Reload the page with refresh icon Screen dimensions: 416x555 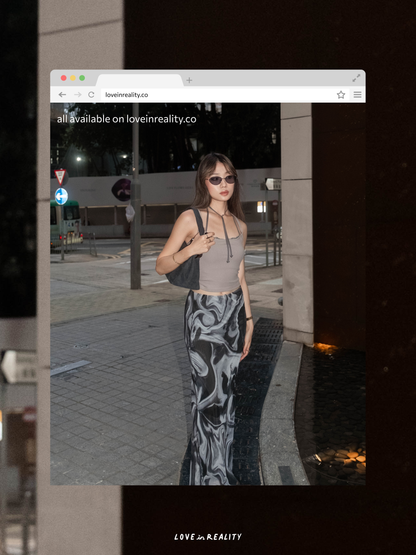coord(91,95)
